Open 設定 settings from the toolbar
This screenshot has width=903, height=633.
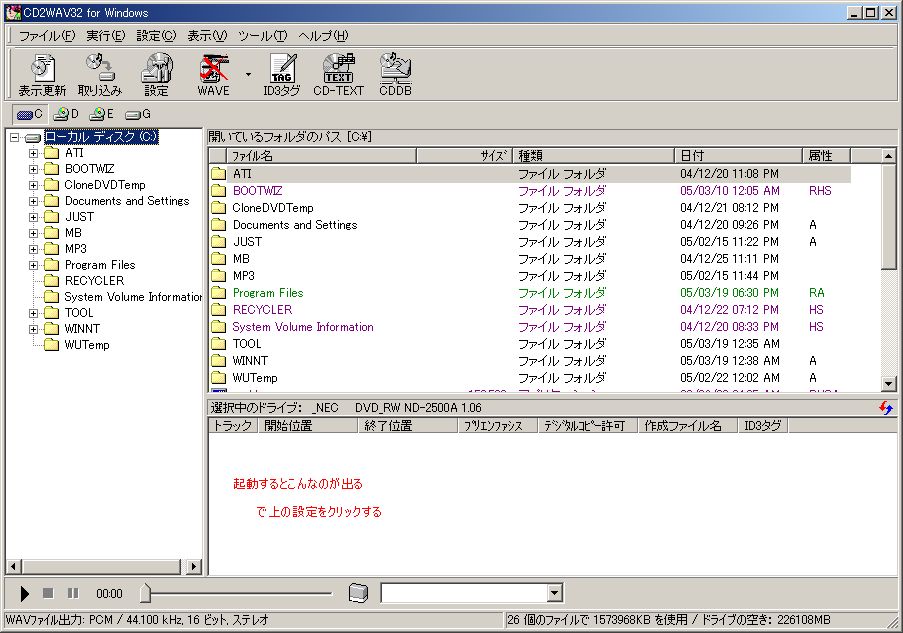click(156, 75)
